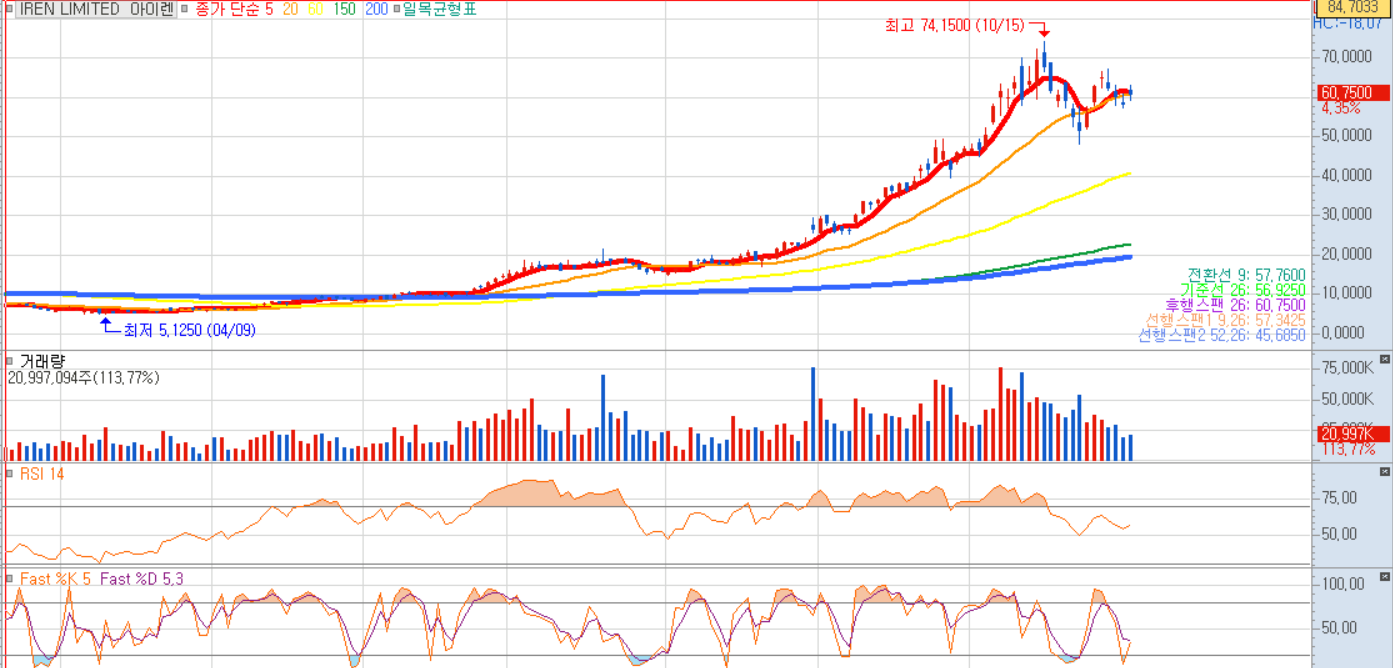Screen dimensions: 1393x668
Task: Click the 전환선 9: 57,7600 legend line
Action: pos(1246,274)
